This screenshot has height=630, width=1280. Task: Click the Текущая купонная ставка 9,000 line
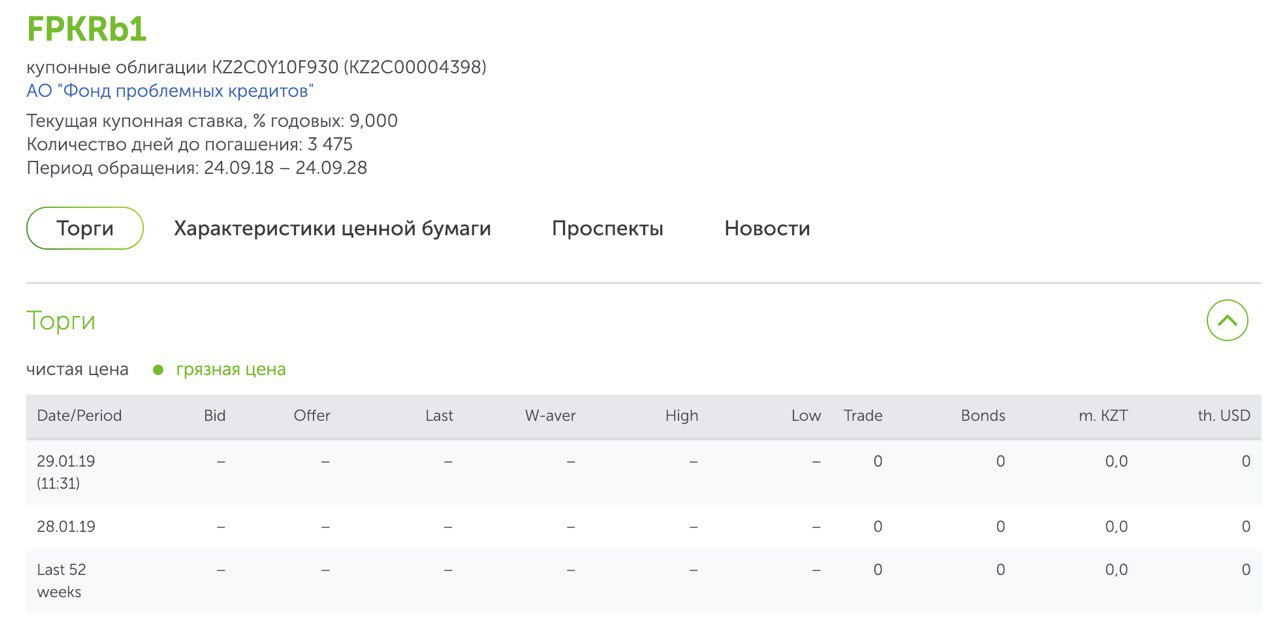coord(212,121)
